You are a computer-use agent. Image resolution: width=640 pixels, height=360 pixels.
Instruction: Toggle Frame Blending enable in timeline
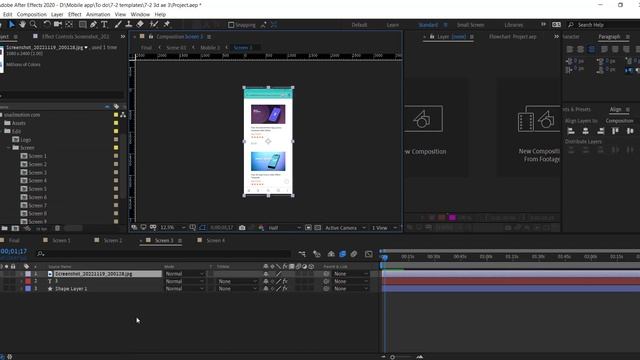tap(342, 254)
